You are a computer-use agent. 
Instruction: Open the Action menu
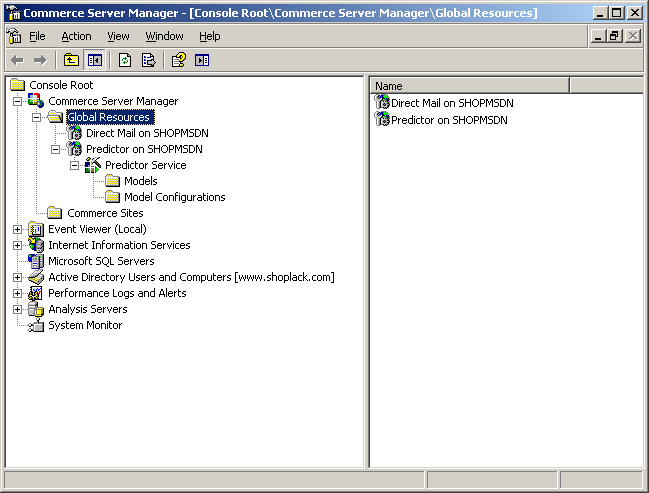coord(76,36)
